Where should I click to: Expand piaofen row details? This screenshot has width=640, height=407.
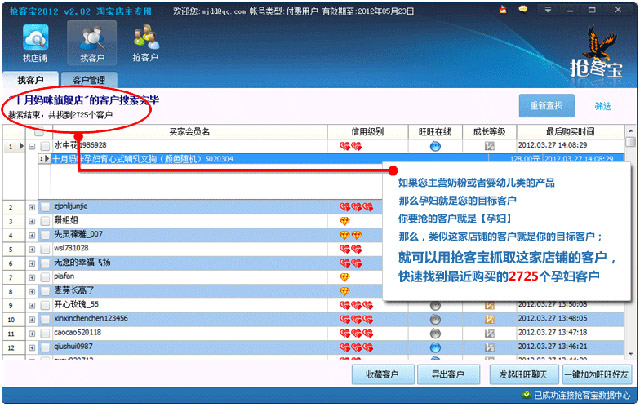pos(32,278)
